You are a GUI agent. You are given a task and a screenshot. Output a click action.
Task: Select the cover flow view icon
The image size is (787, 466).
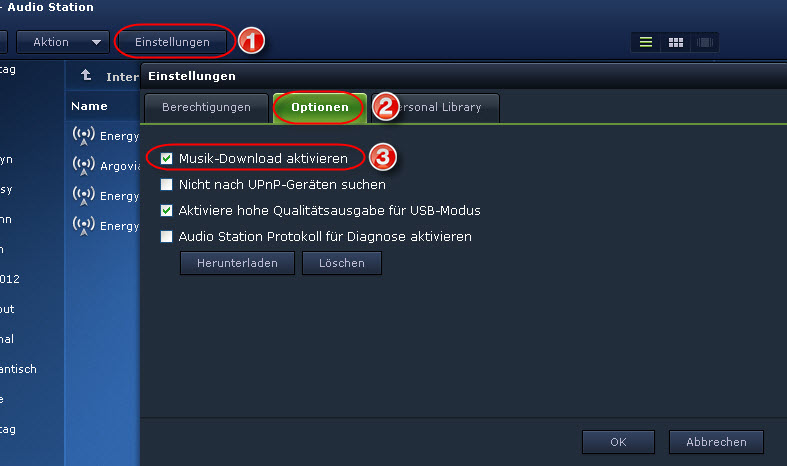click(705, 42)
